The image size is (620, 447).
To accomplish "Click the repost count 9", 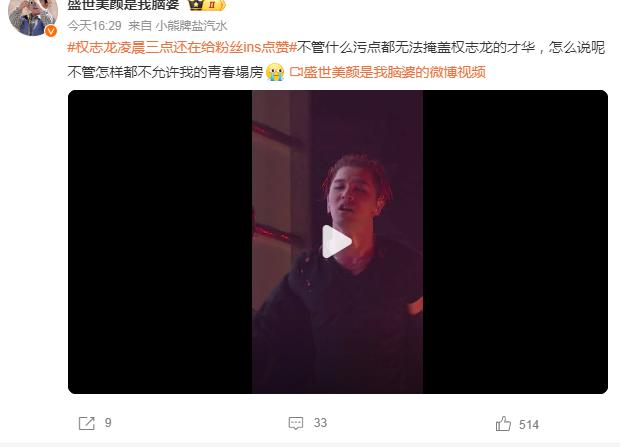I will 108,423.
